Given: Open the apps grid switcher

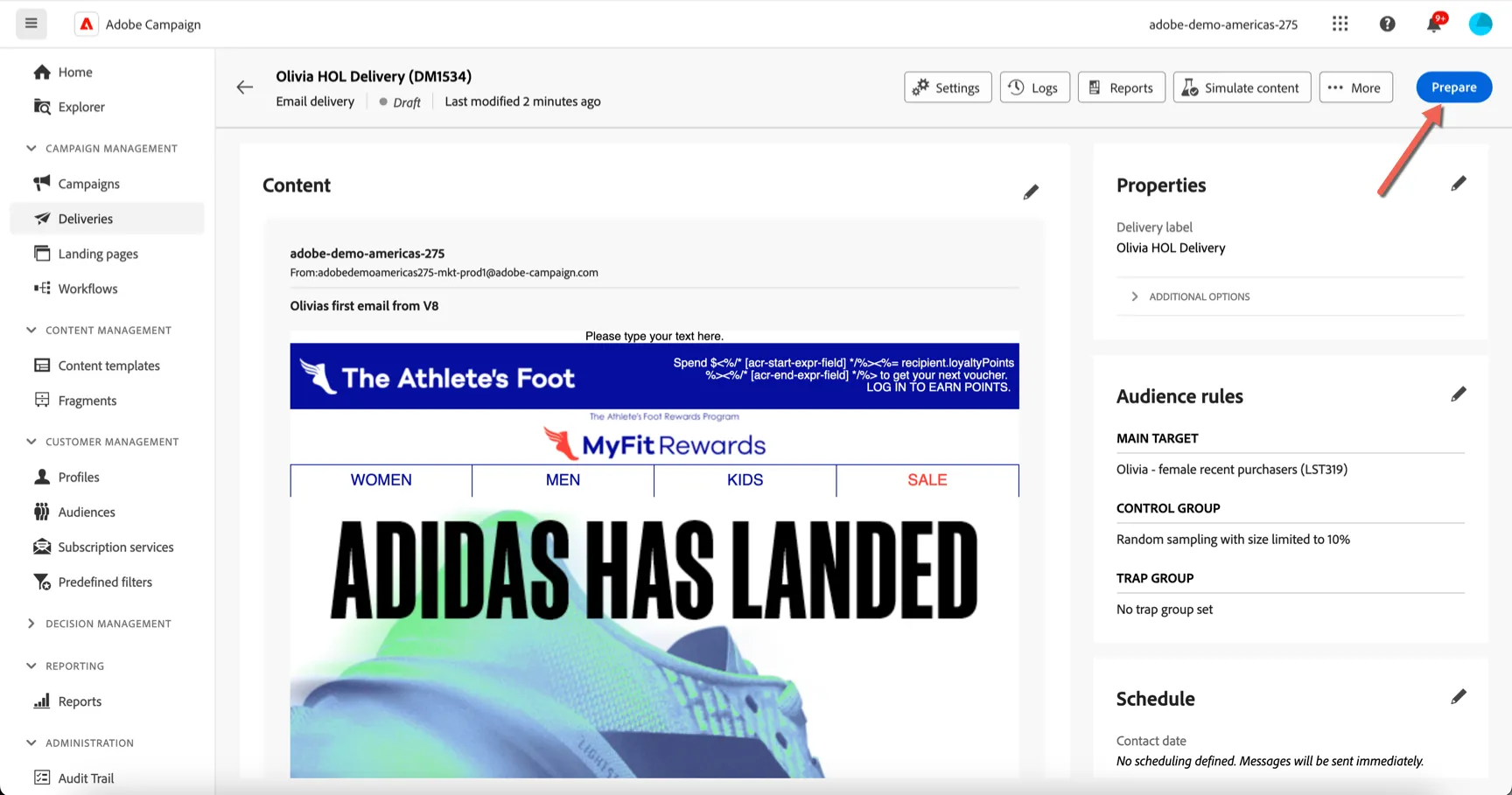Looking at the screenshot, I should pyautogui.click(x=1340, y=24).
